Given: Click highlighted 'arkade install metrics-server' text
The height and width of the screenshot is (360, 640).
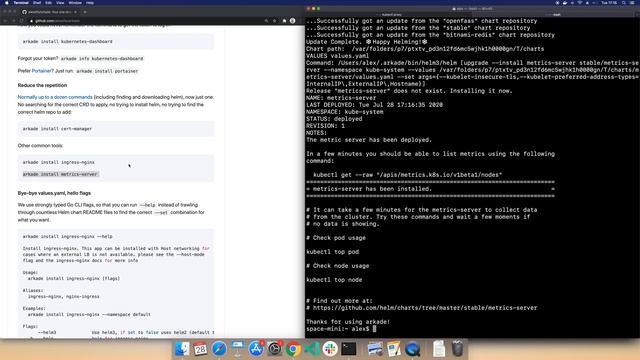Looking at the screenshot, I should (60, 174).
